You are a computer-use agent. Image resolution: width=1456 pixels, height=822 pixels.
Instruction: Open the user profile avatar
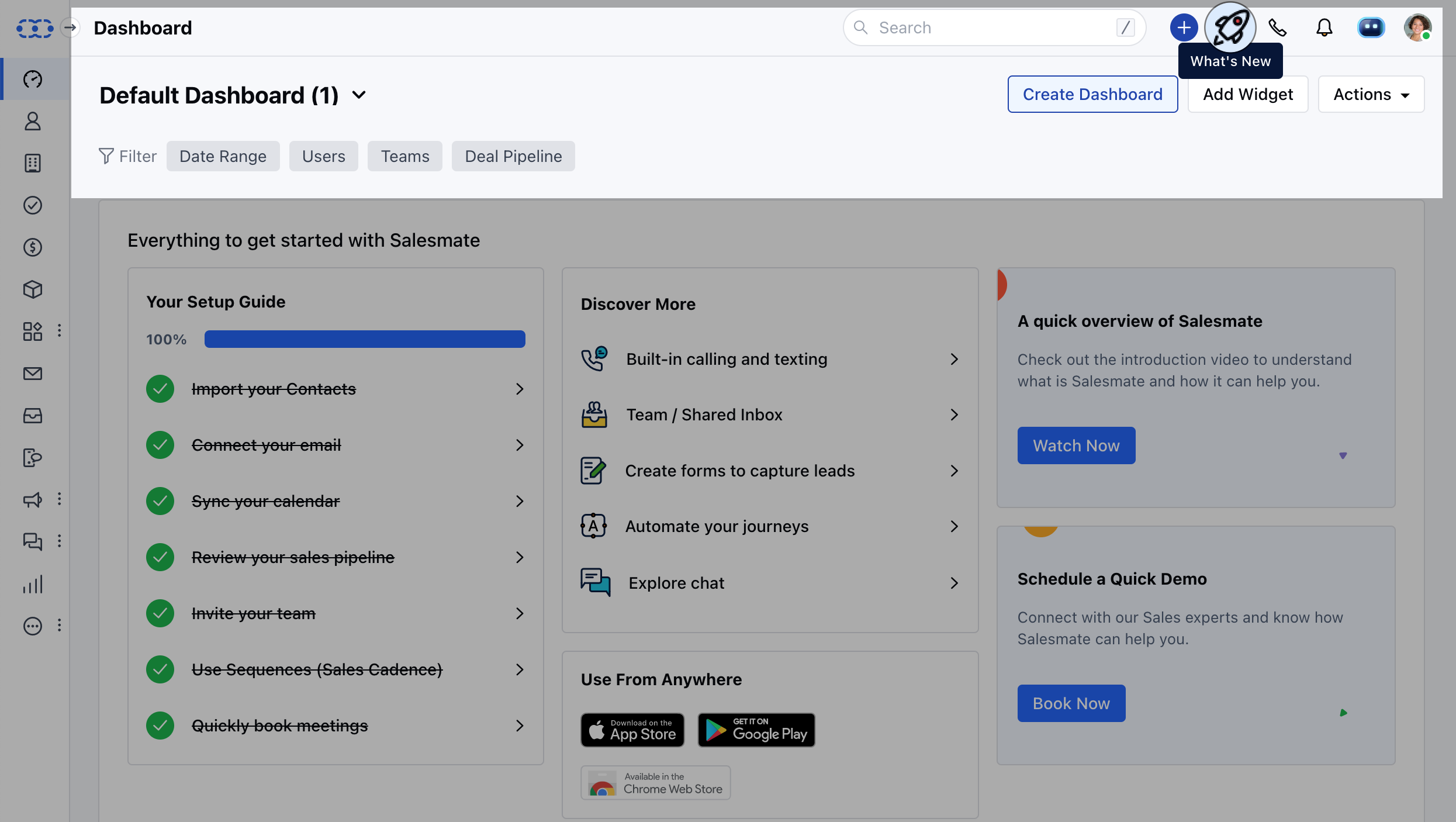click(x=1417, y=27)
